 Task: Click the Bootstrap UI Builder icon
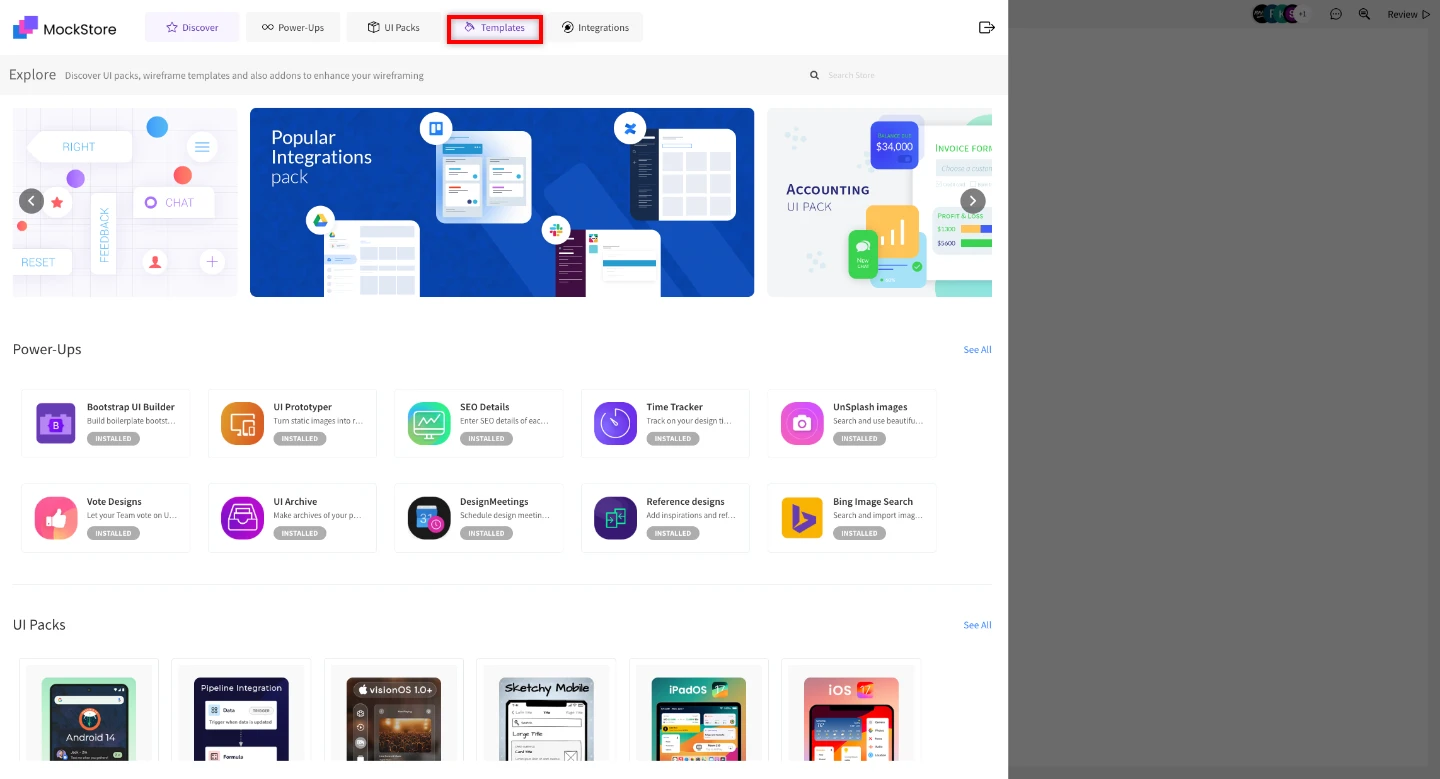56,423
